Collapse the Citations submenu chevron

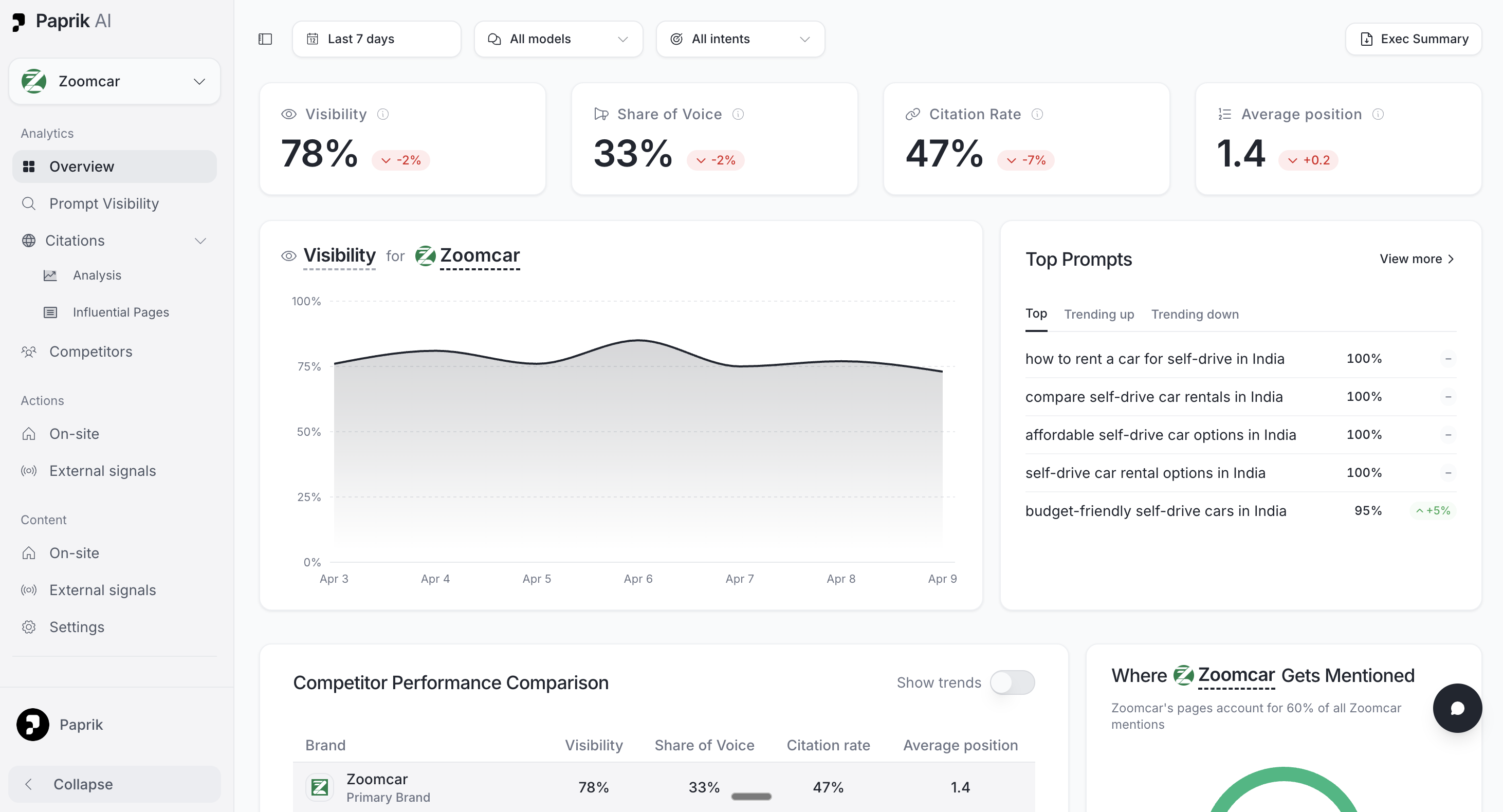[200, 241]
